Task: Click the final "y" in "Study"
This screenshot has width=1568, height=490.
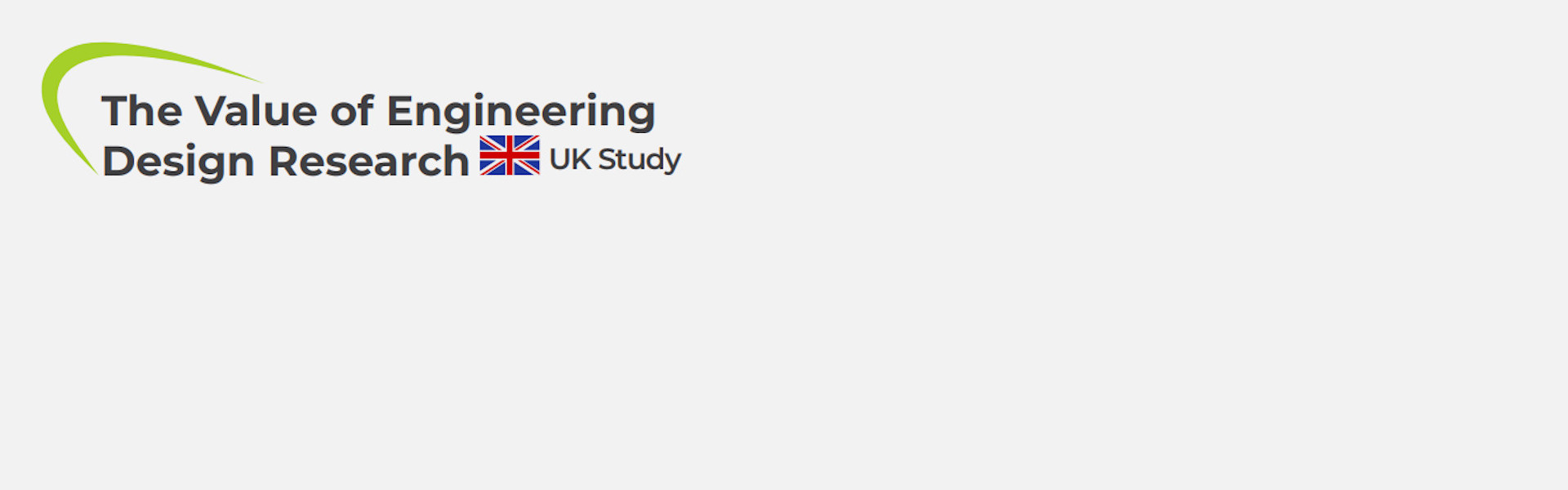Action: click(x=671, y=162)
